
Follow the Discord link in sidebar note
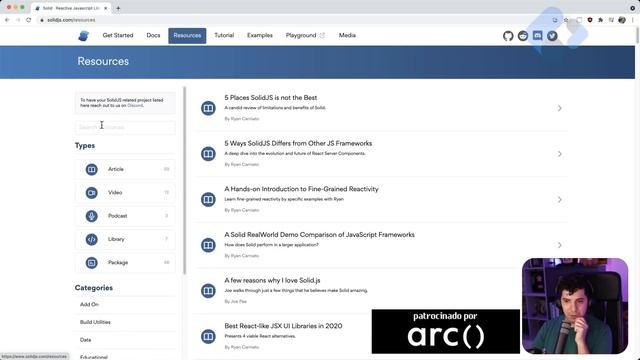[135, 105]
